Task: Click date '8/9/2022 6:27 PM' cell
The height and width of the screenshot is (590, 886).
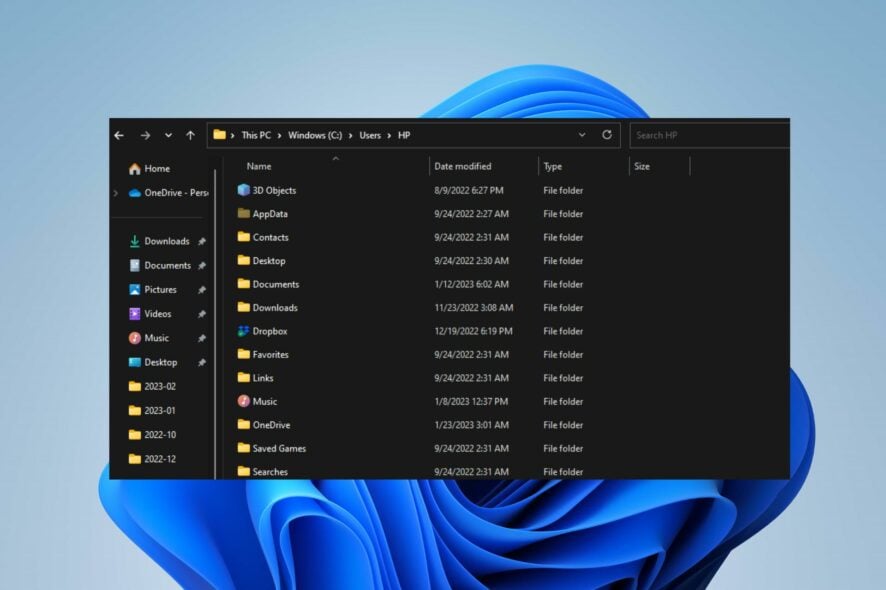Action: [x=468, y=190]
